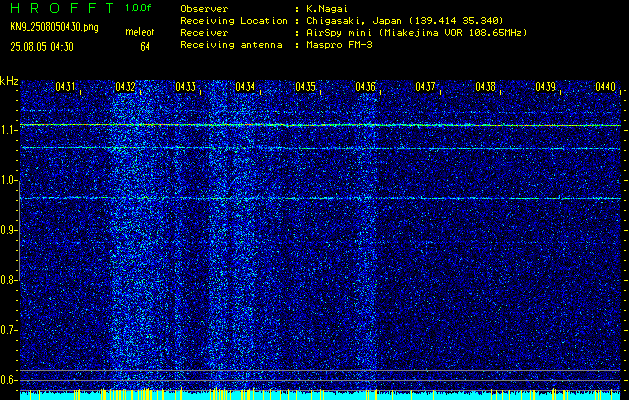Click the 0.9 frequency axis label

(x=7, y=230)
